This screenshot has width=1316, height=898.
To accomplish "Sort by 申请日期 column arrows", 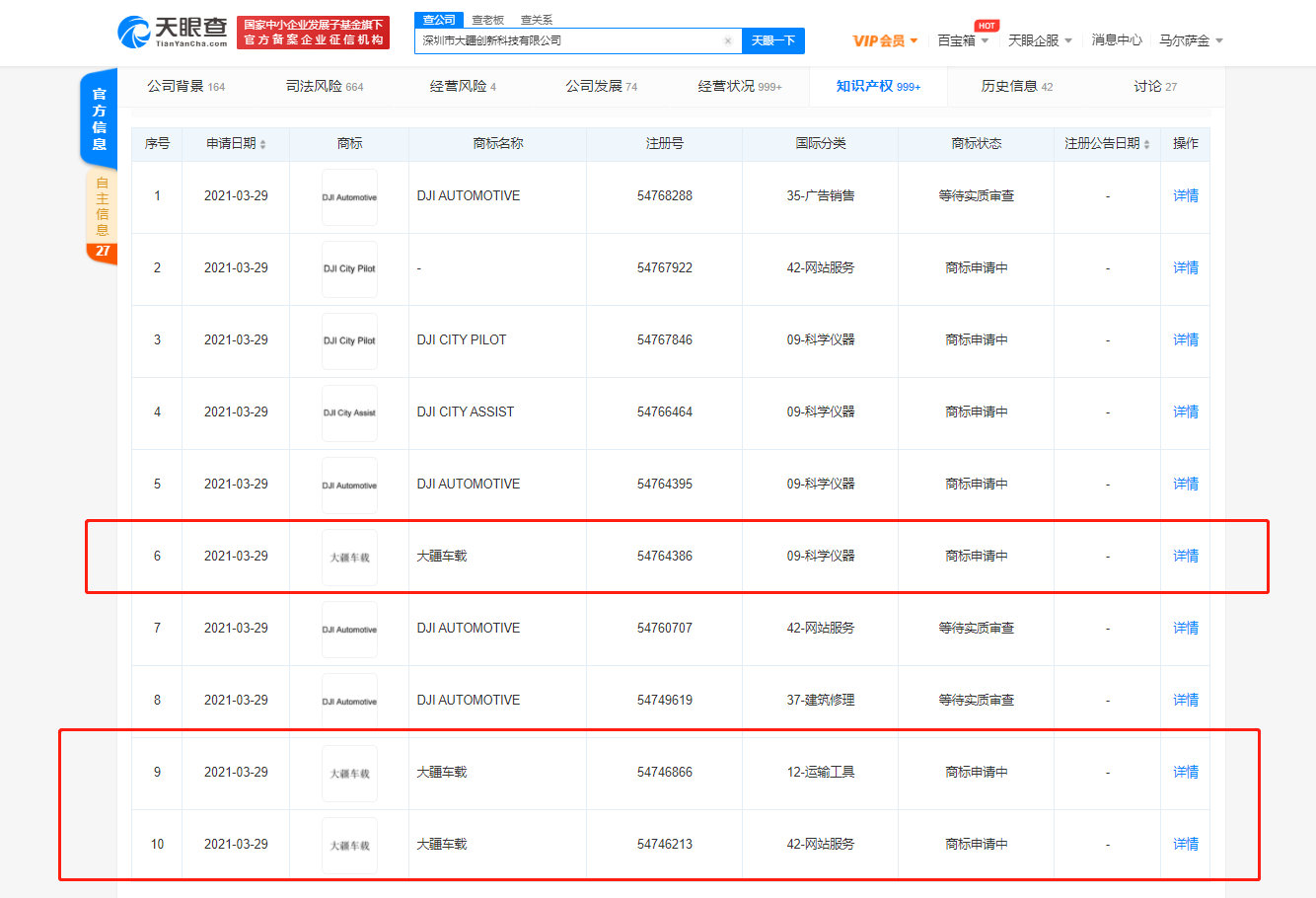I will tap(263, 145).
